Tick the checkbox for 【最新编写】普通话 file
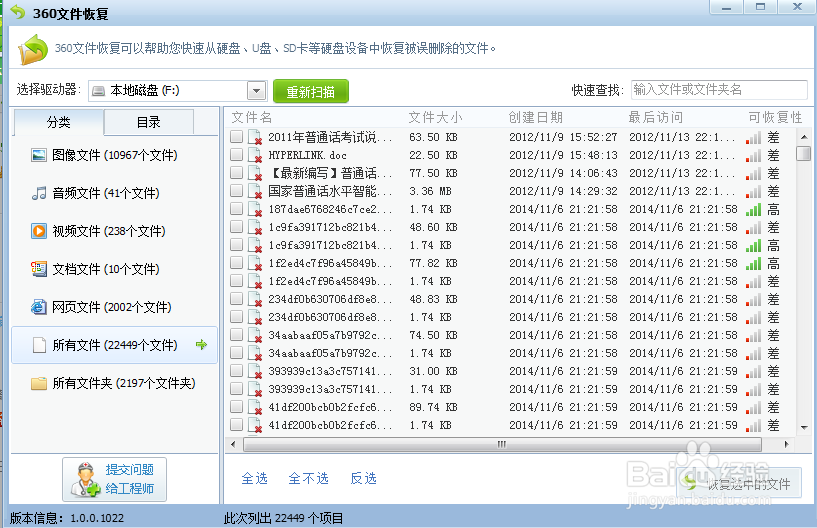Screen dimensions: 817x528 coord(237,173)
